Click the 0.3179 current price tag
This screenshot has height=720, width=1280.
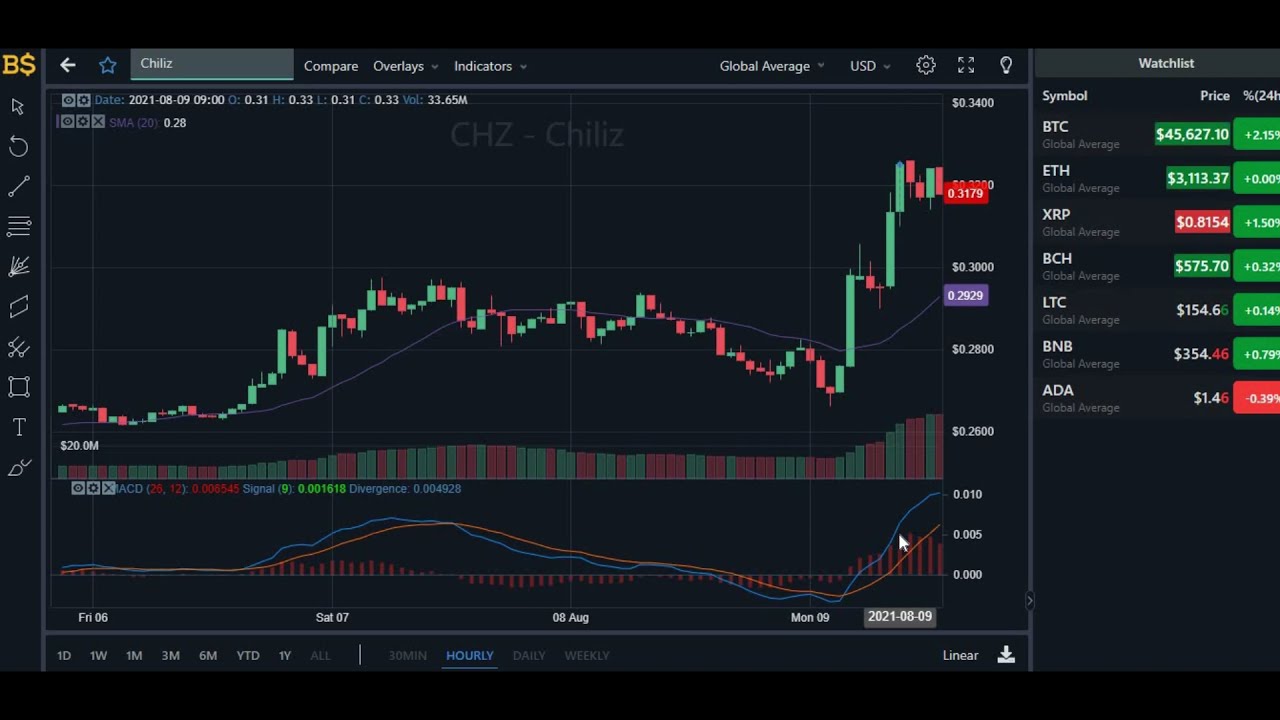(965, 193)
